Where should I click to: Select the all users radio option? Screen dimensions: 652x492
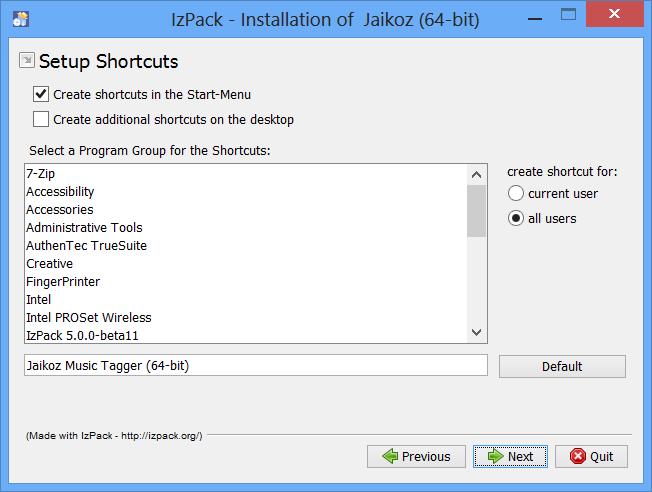tap(516, 218)
